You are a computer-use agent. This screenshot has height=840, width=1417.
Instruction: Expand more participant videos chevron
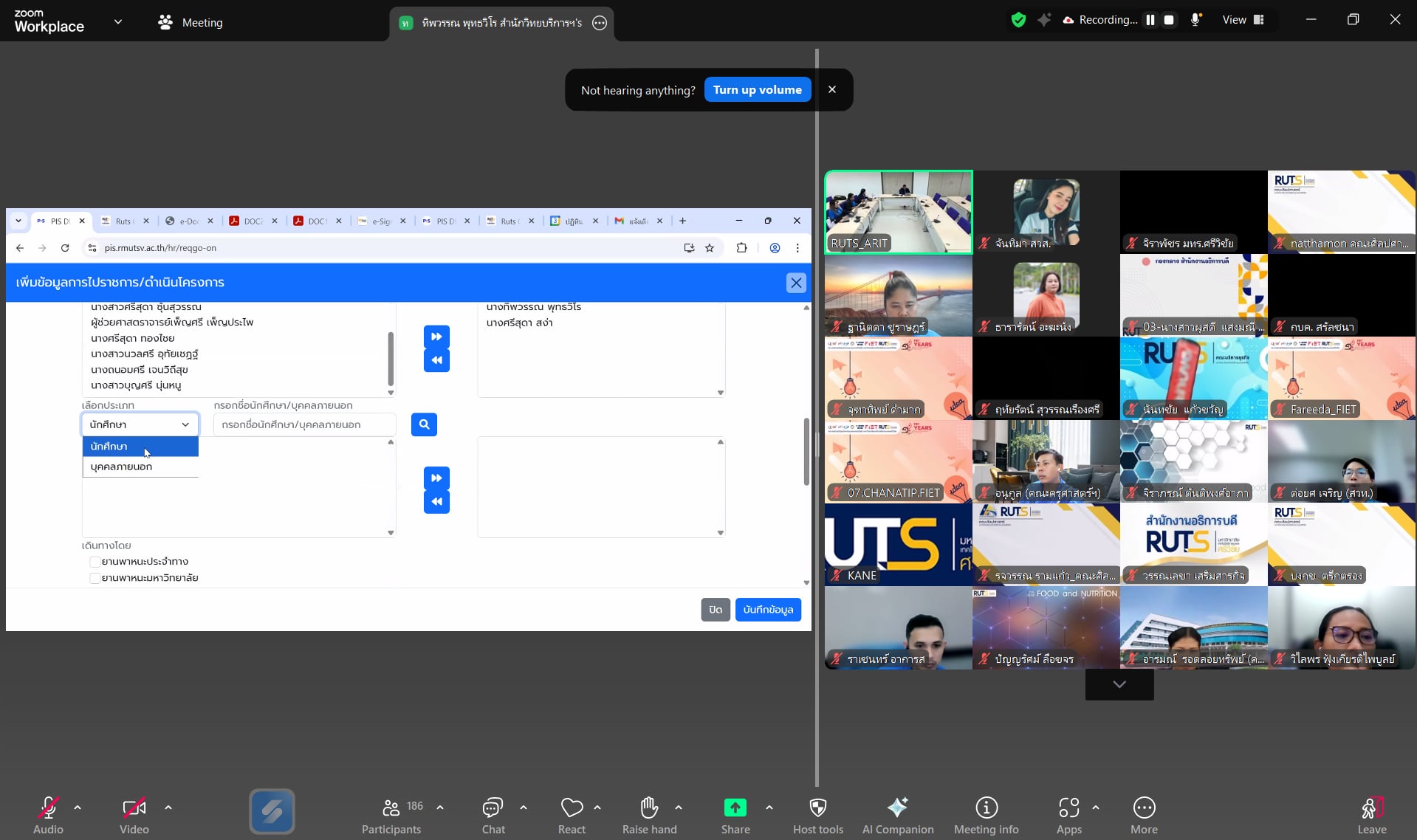(x=1119, y=684)
